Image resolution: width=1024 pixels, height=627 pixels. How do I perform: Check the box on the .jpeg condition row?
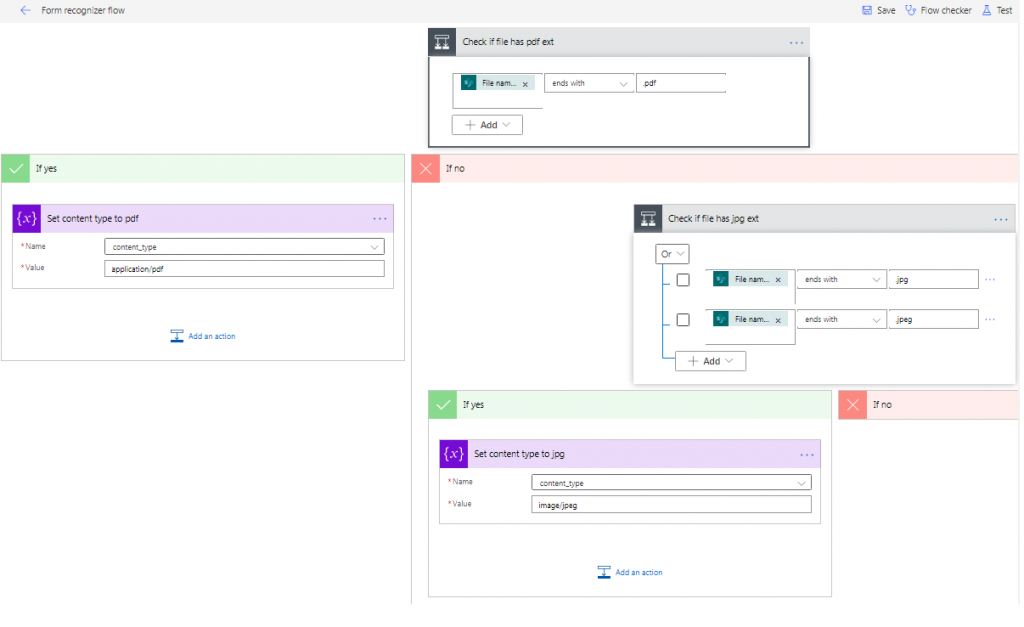pyautogui.click(x=684, y=319)
